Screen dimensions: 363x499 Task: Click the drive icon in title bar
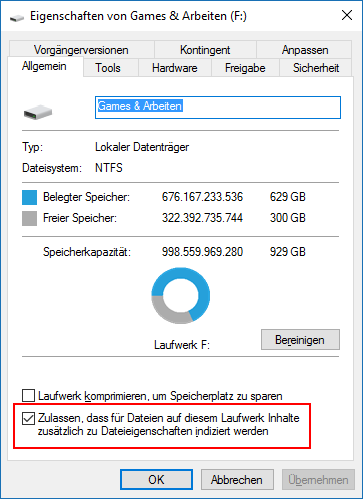tap(17, 17)
